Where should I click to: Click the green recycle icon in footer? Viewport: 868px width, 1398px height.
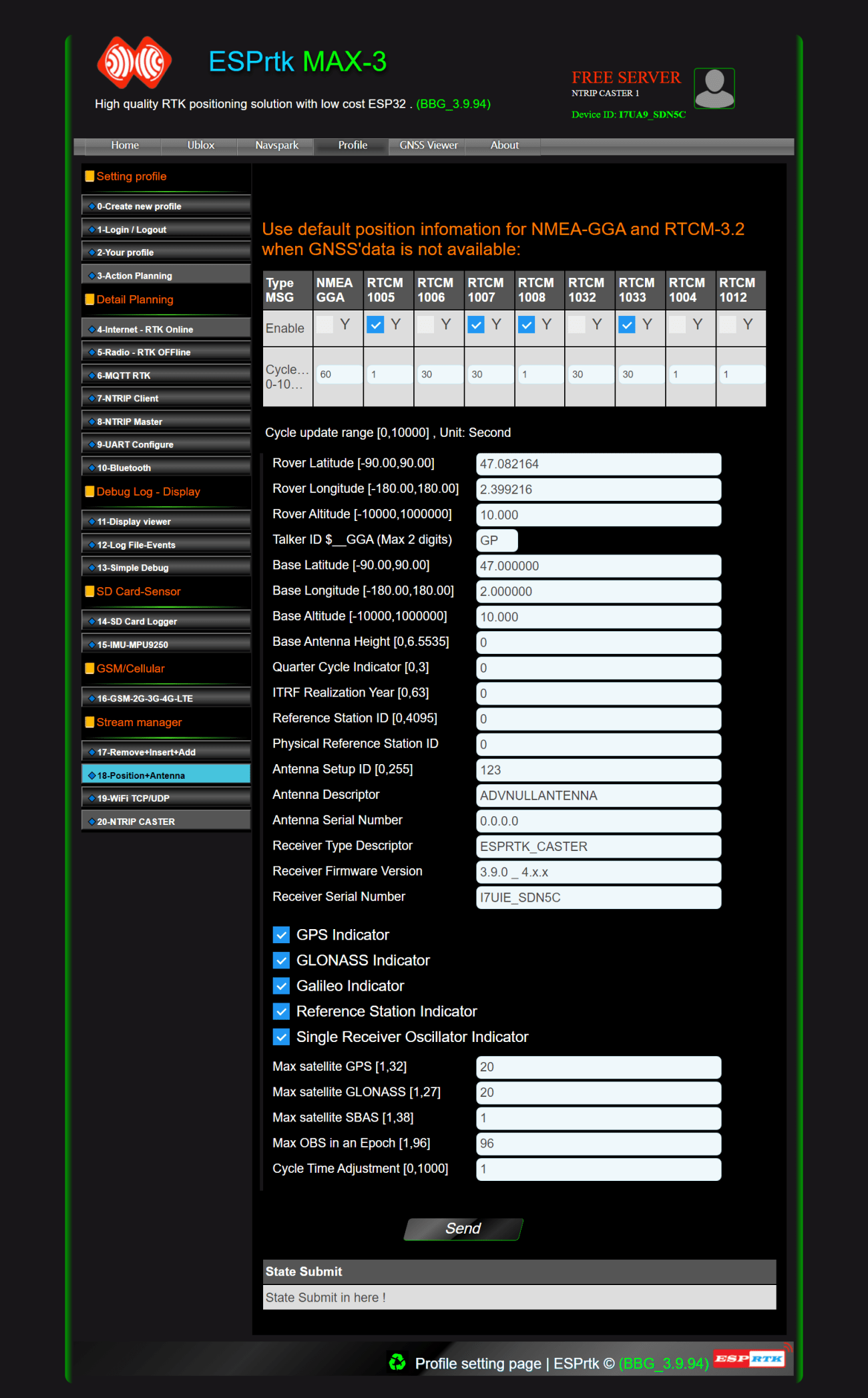pos(397,1362)
